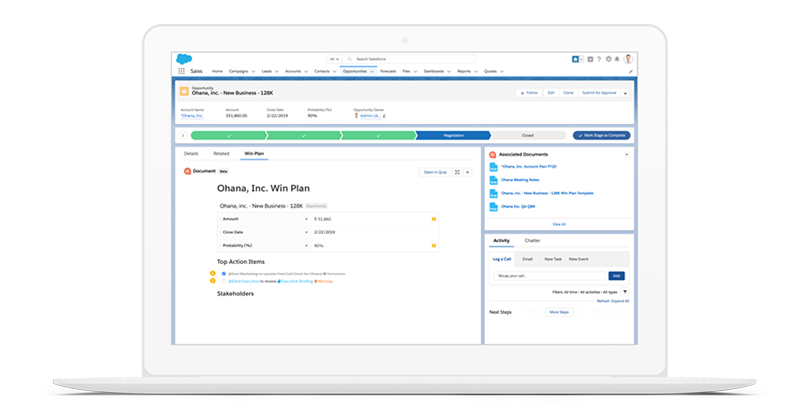Image resolution: width=800 pixels, height=417 pixels.
Task: Open the Forecasts nav tab
Action: point(388,71)
